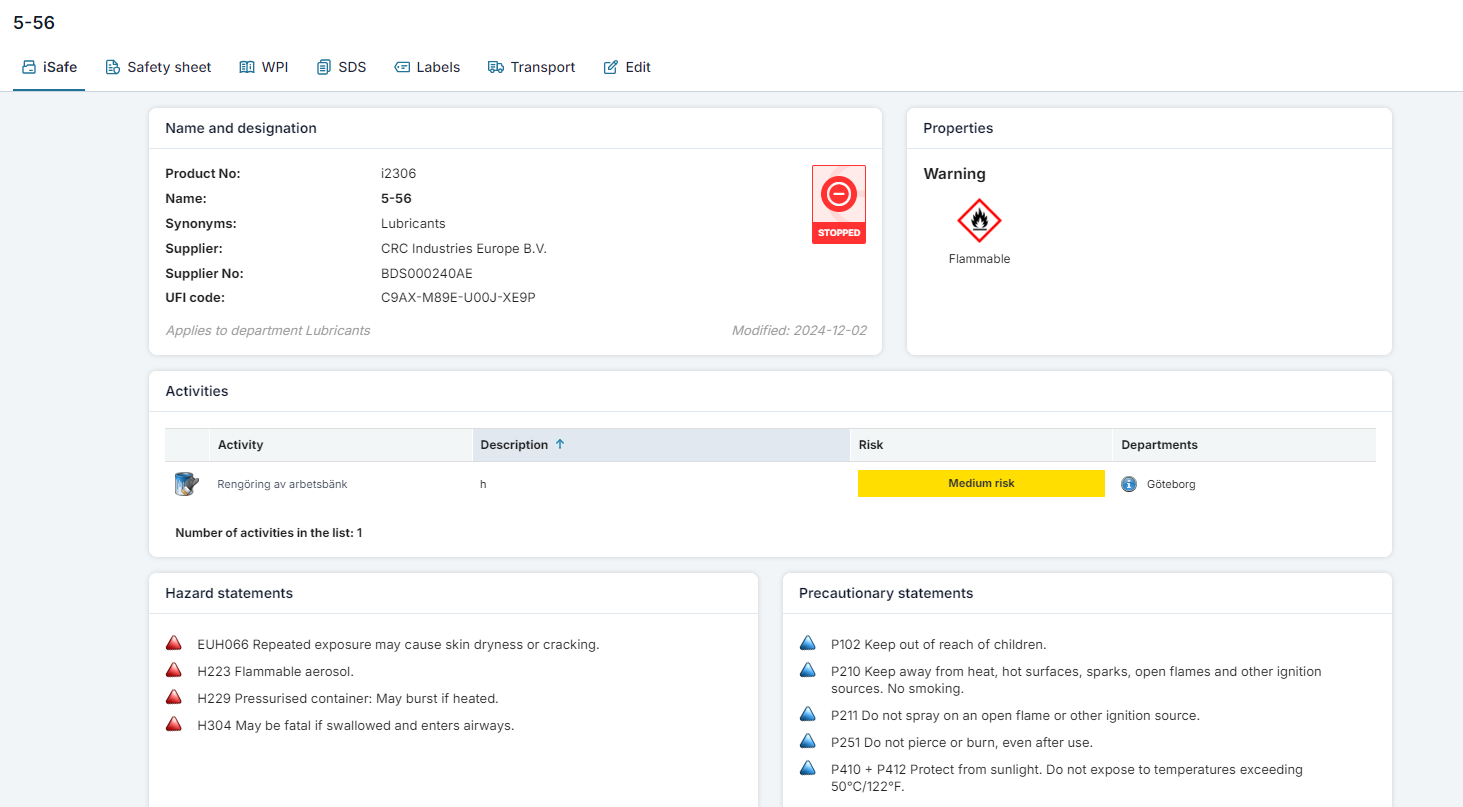
Task: Open the Rengöring av arbetsbänk activity
Action: point(282,484)
